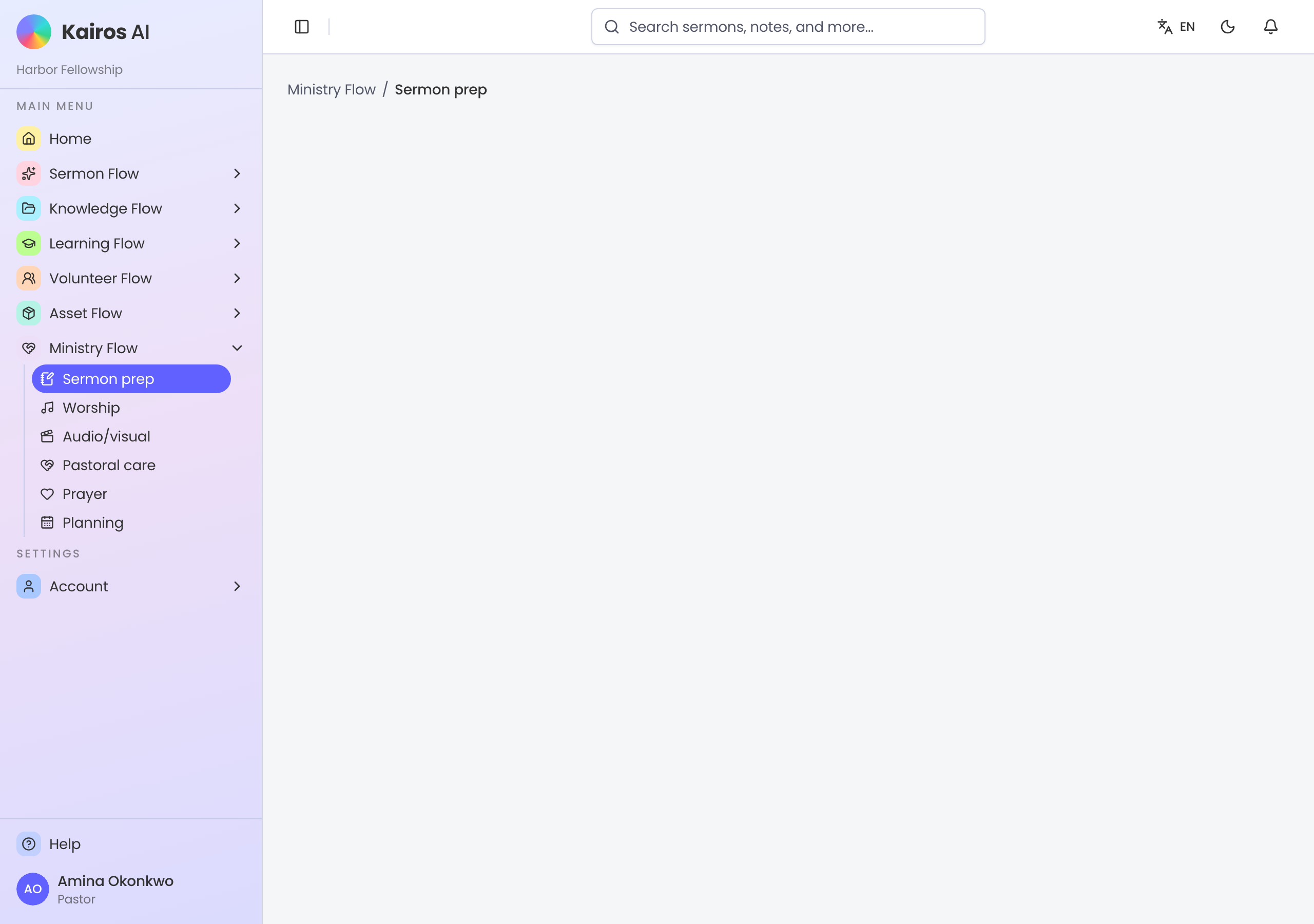Click the Ministry Flow handshake heart icon
1314x924 pixels.
(29, 348)
